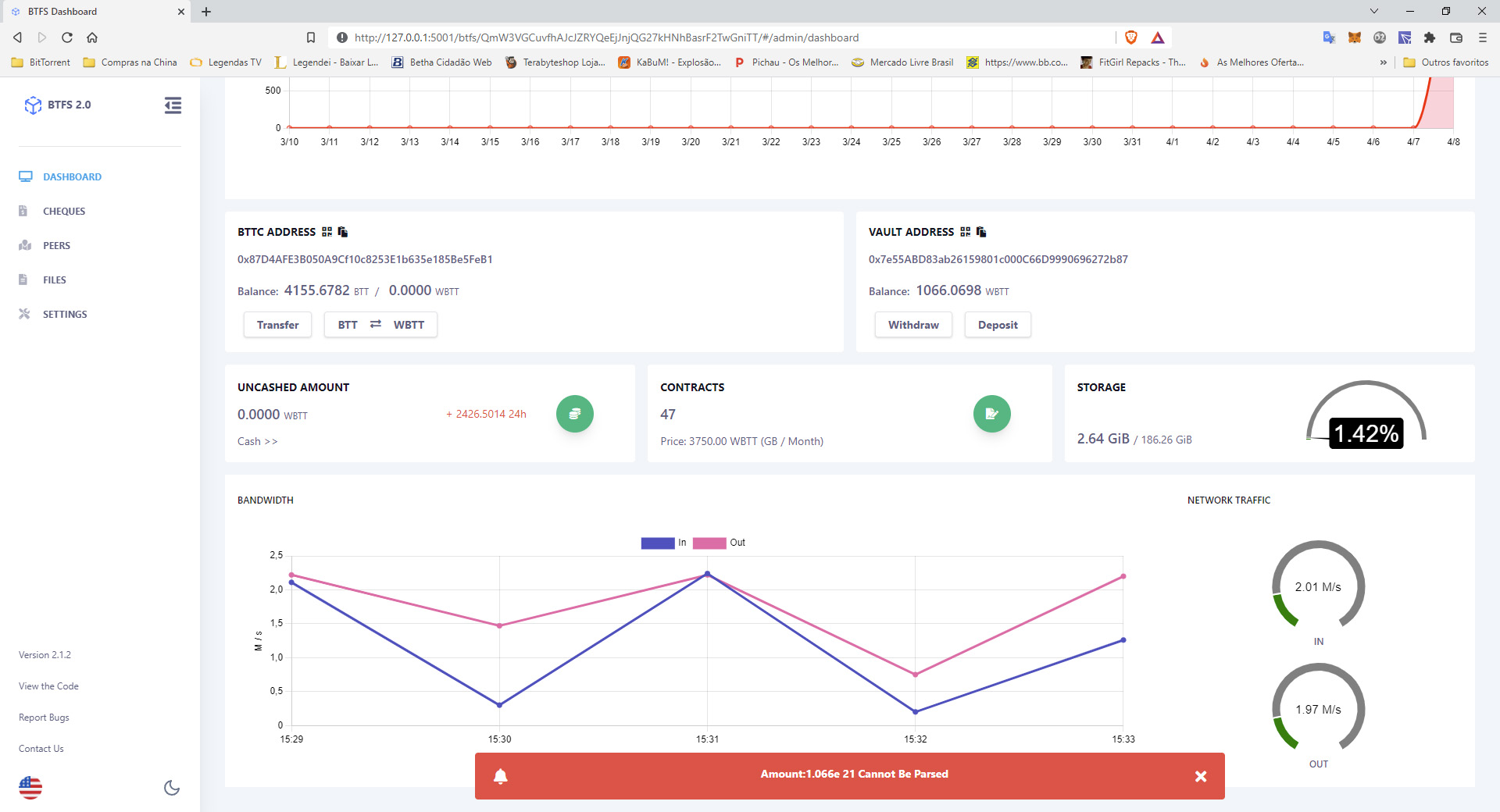Open the Contact Us link
The height and width of the screenshot is (812, 1500).
point(41,749)
